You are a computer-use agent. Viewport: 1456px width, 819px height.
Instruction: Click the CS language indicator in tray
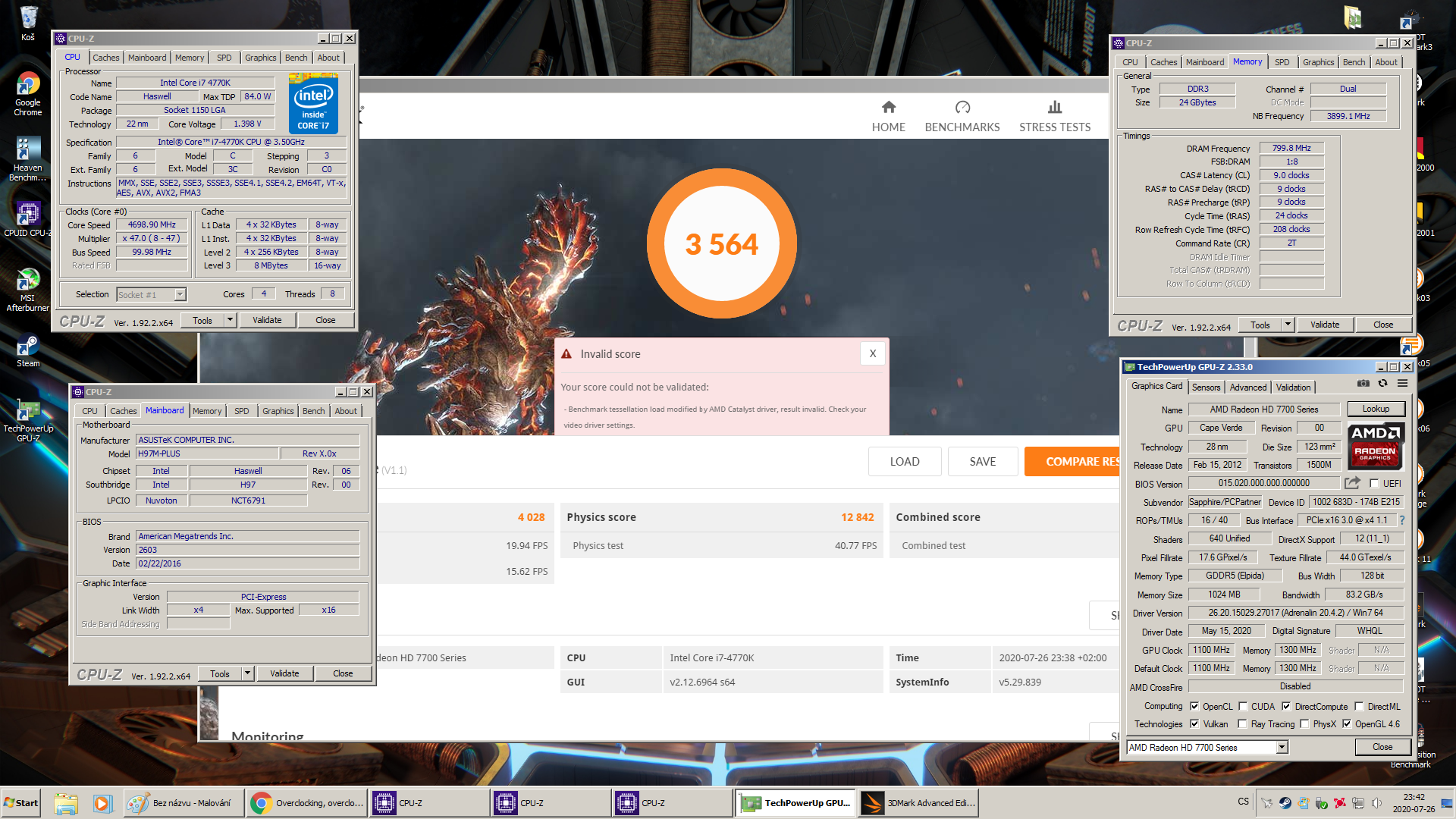(1244, 802)
